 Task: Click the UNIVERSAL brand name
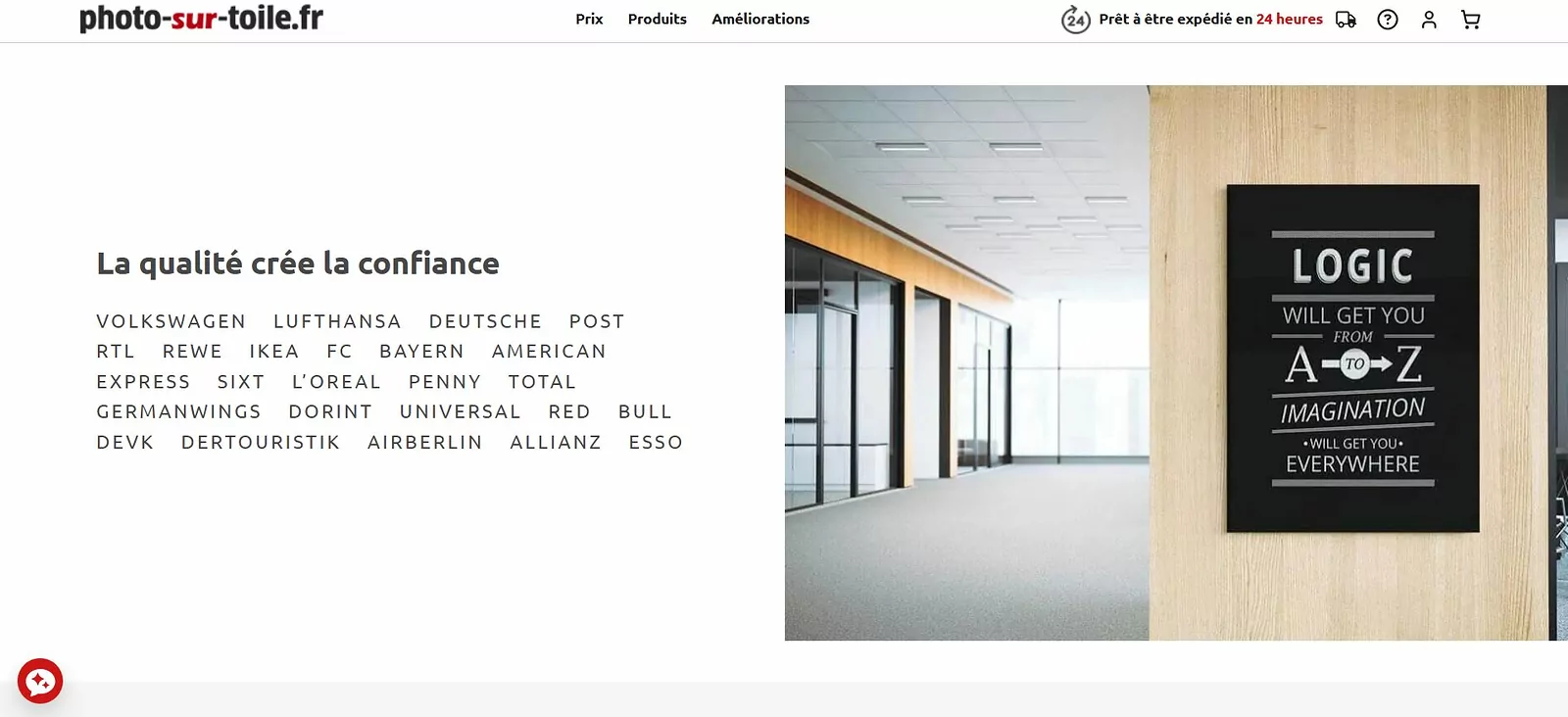461,412
